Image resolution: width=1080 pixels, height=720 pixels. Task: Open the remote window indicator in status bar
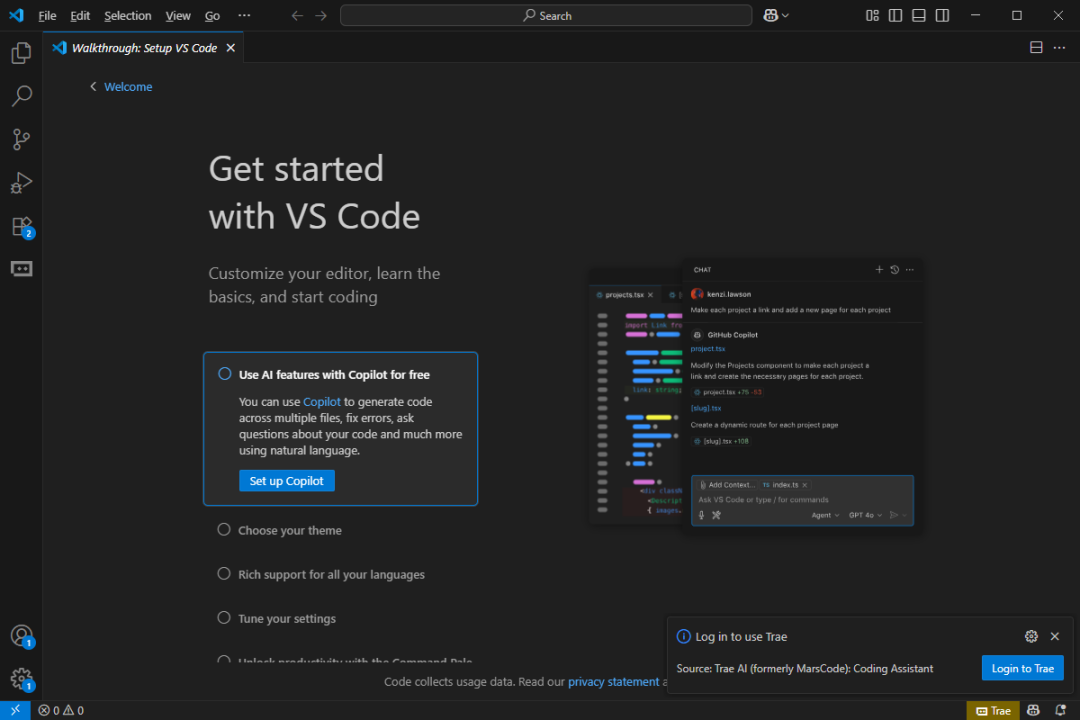(x=15, y=710)
